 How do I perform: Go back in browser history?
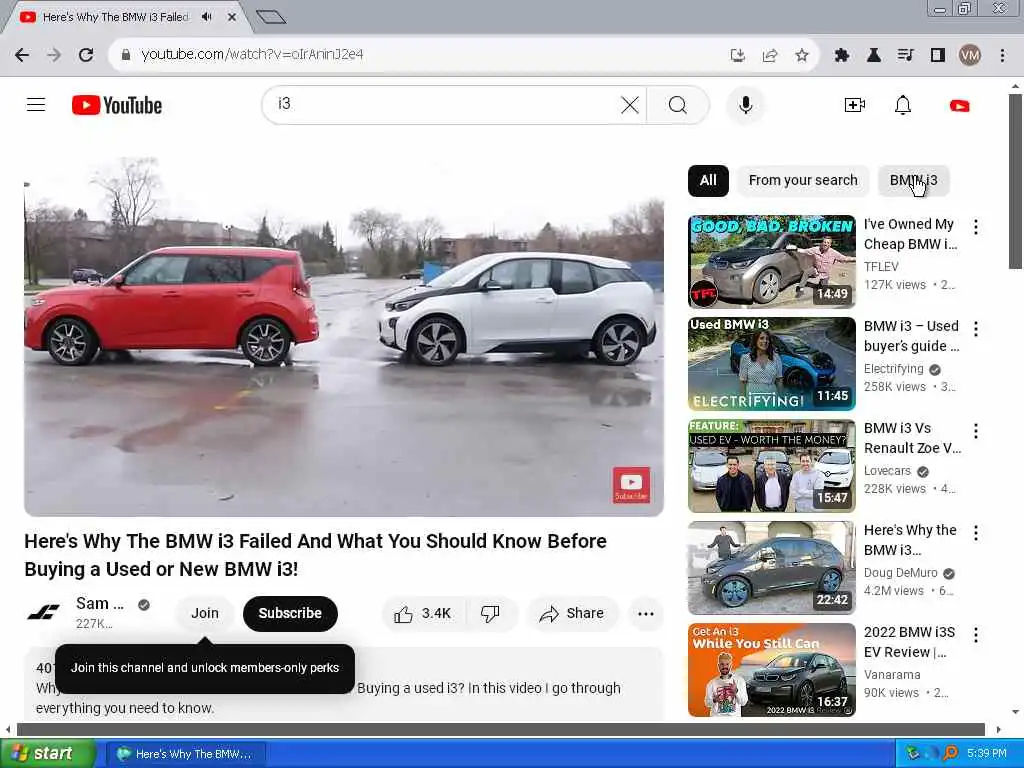22,55
